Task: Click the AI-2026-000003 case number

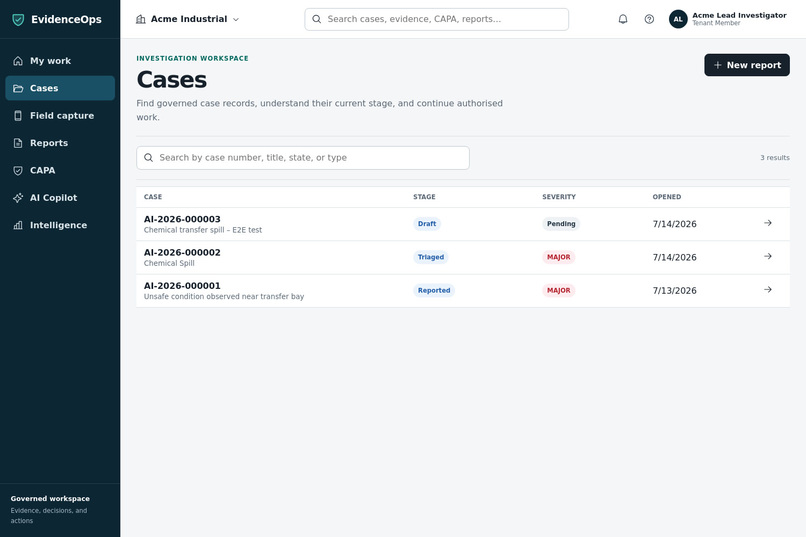Action: click(182, 219)
